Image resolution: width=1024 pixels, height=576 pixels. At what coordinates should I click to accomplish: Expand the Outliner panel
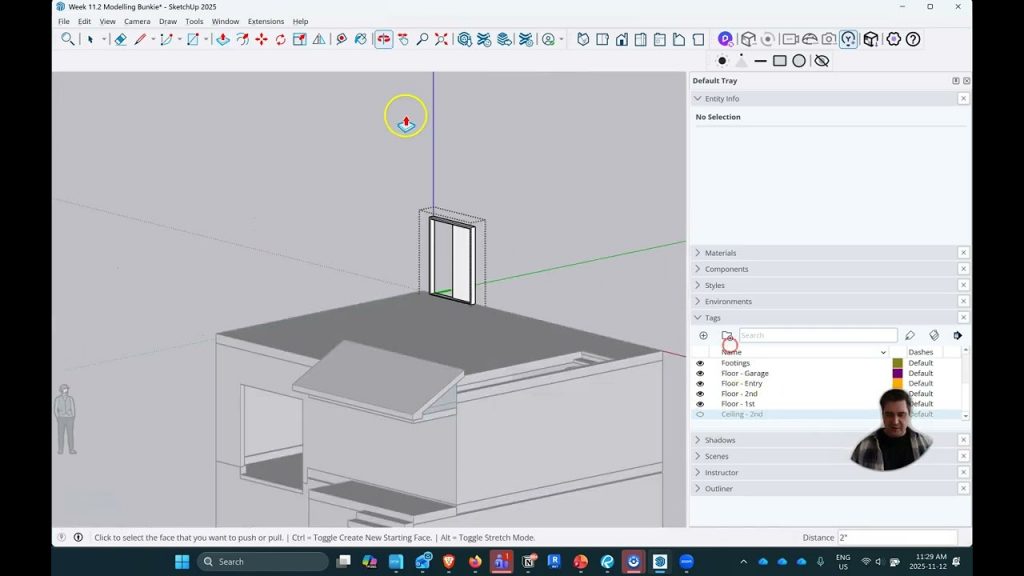(719, 489)
